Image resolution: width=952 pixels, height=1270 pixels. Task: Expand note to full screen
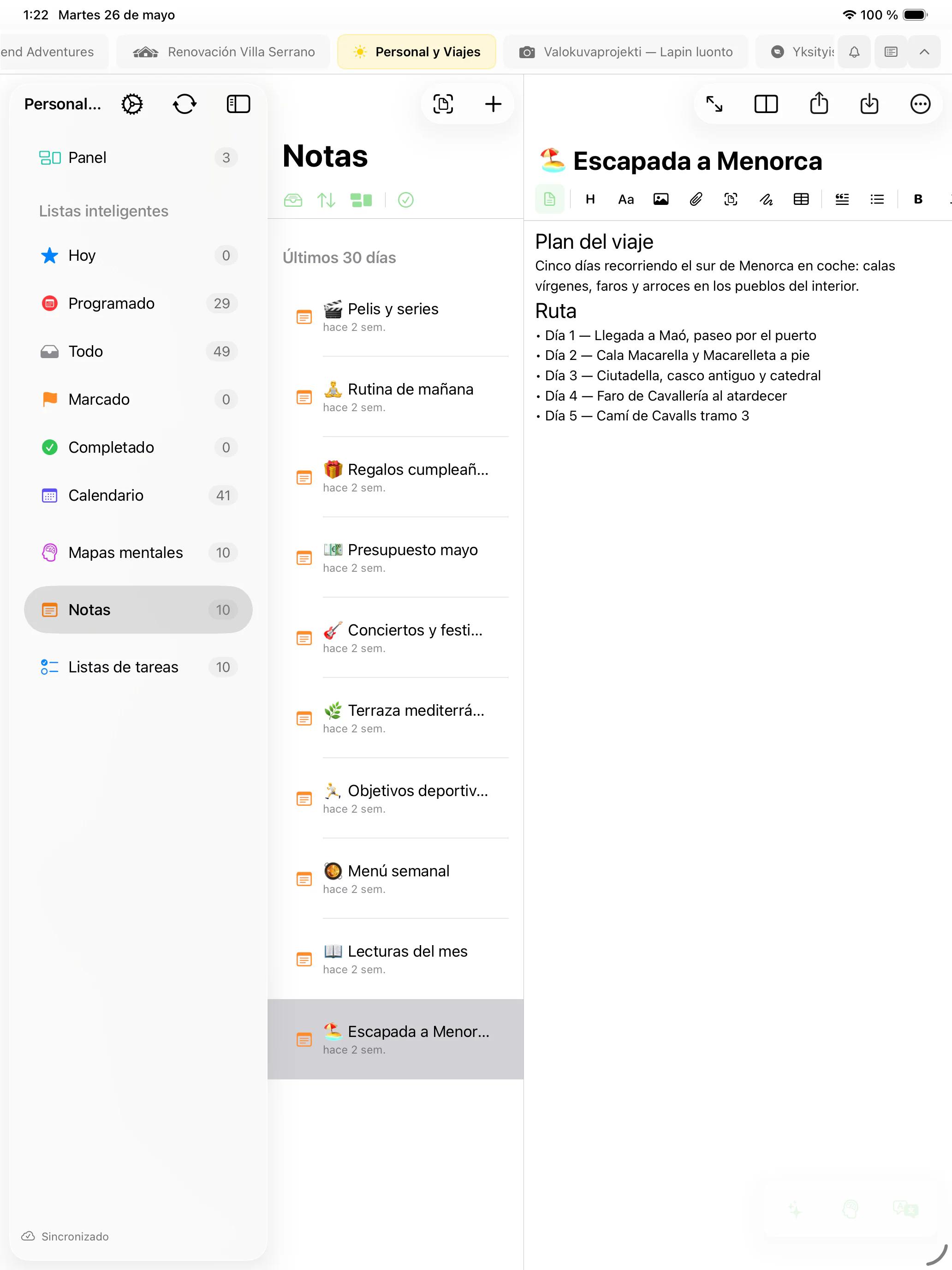[x=714, y=104]
